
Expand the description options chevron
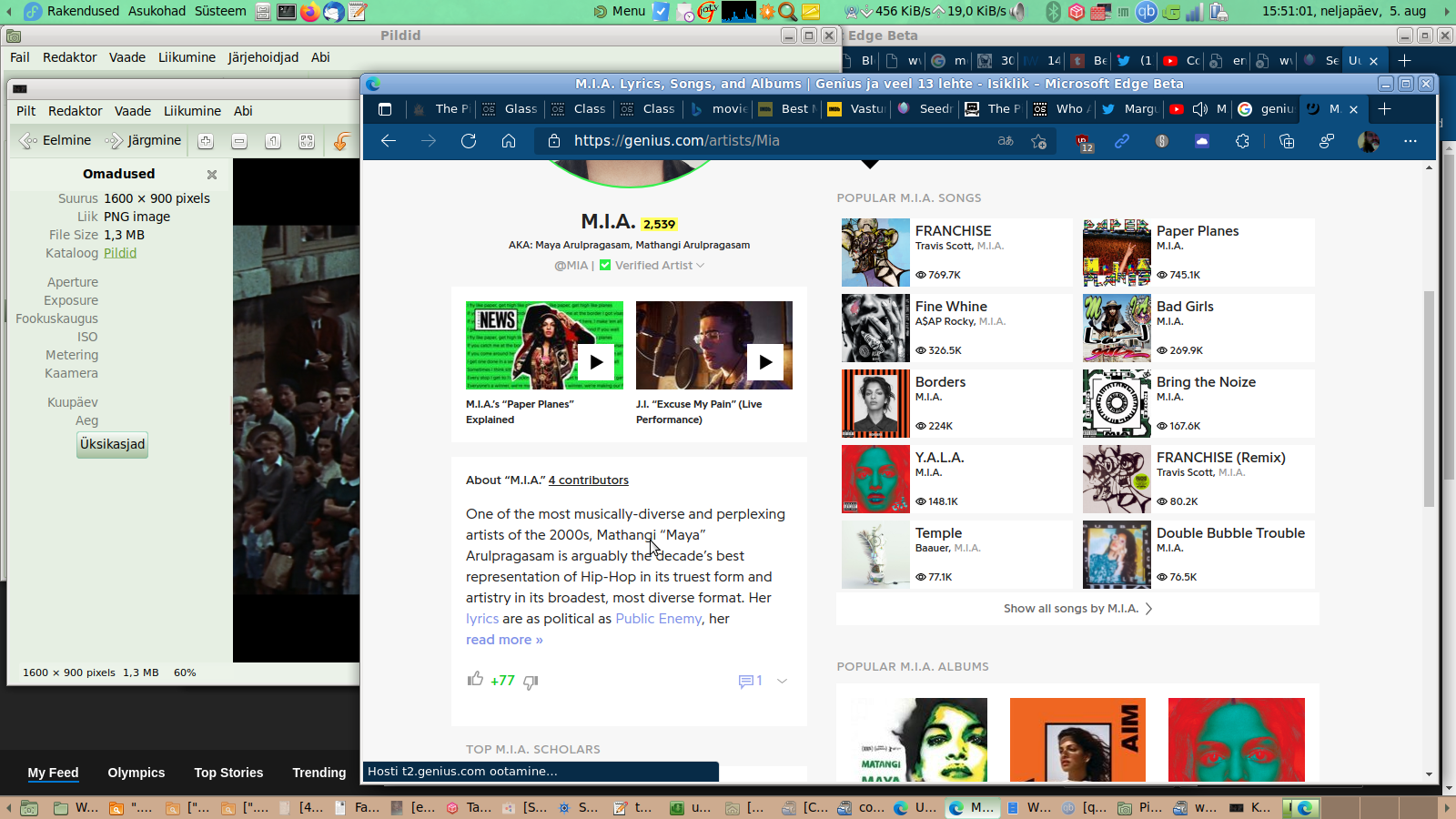click(x=782, y=681)
